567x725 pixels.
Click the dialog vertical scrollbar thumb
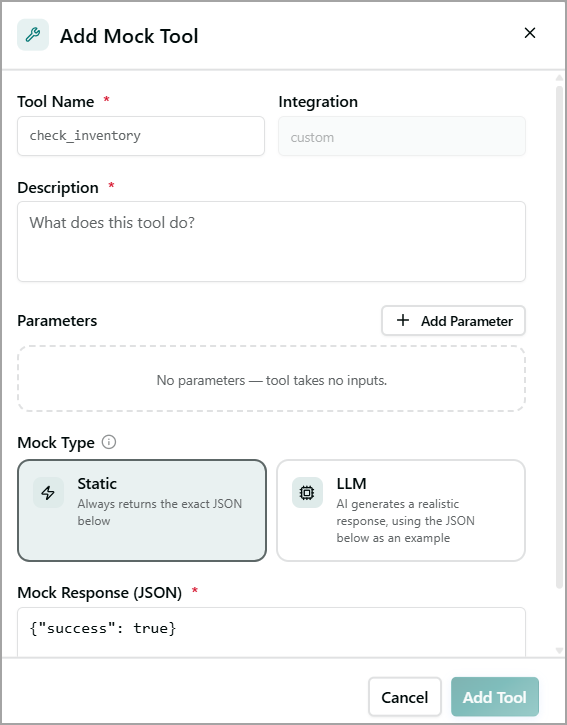coord(559,338)
